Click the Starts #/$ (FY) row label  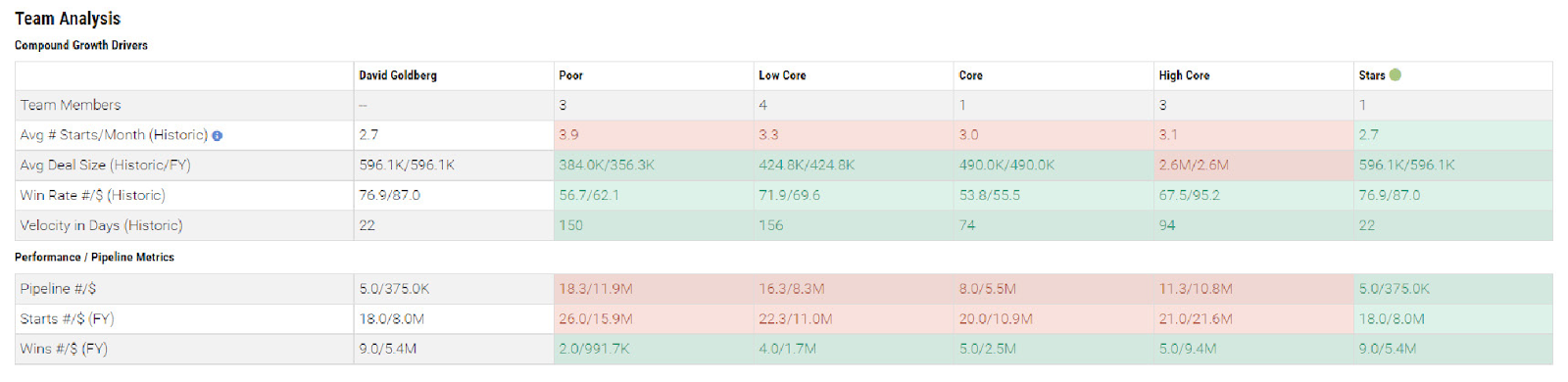(x=67, y=319)
